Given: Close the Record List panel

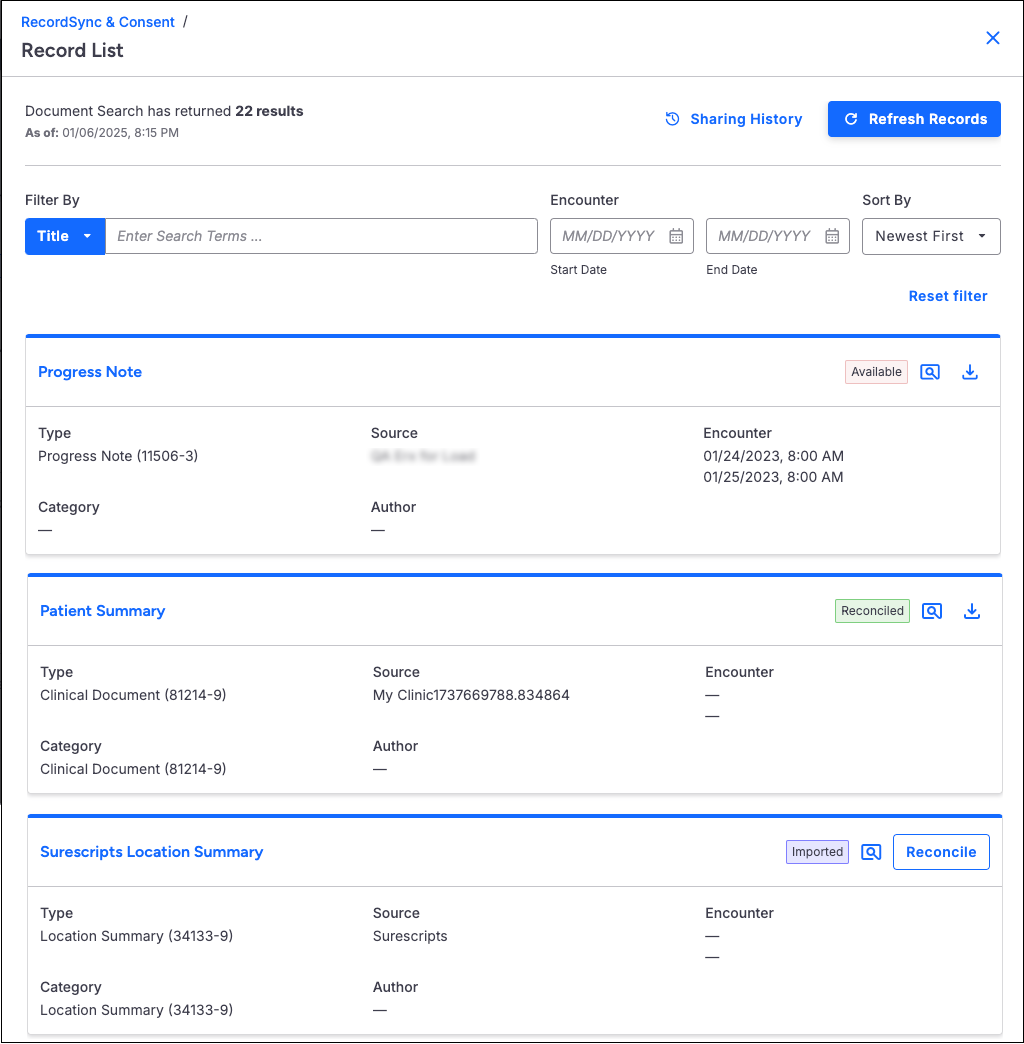Looking at the screenshot, I should (x=993, y=38).
